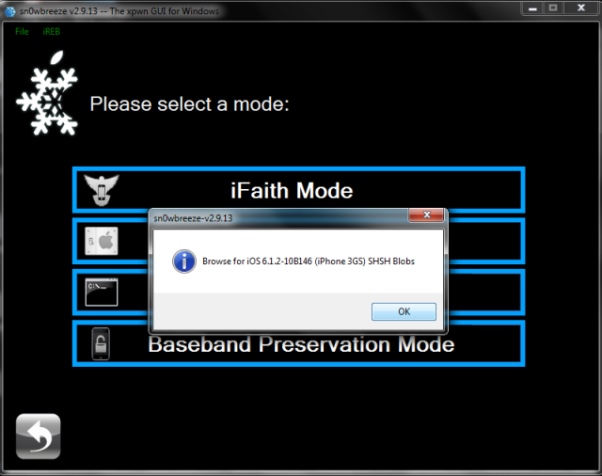602x476 pixels.
Task: Click OK in the sn0wbreeze dialog
Action: [x=404, y=311]
